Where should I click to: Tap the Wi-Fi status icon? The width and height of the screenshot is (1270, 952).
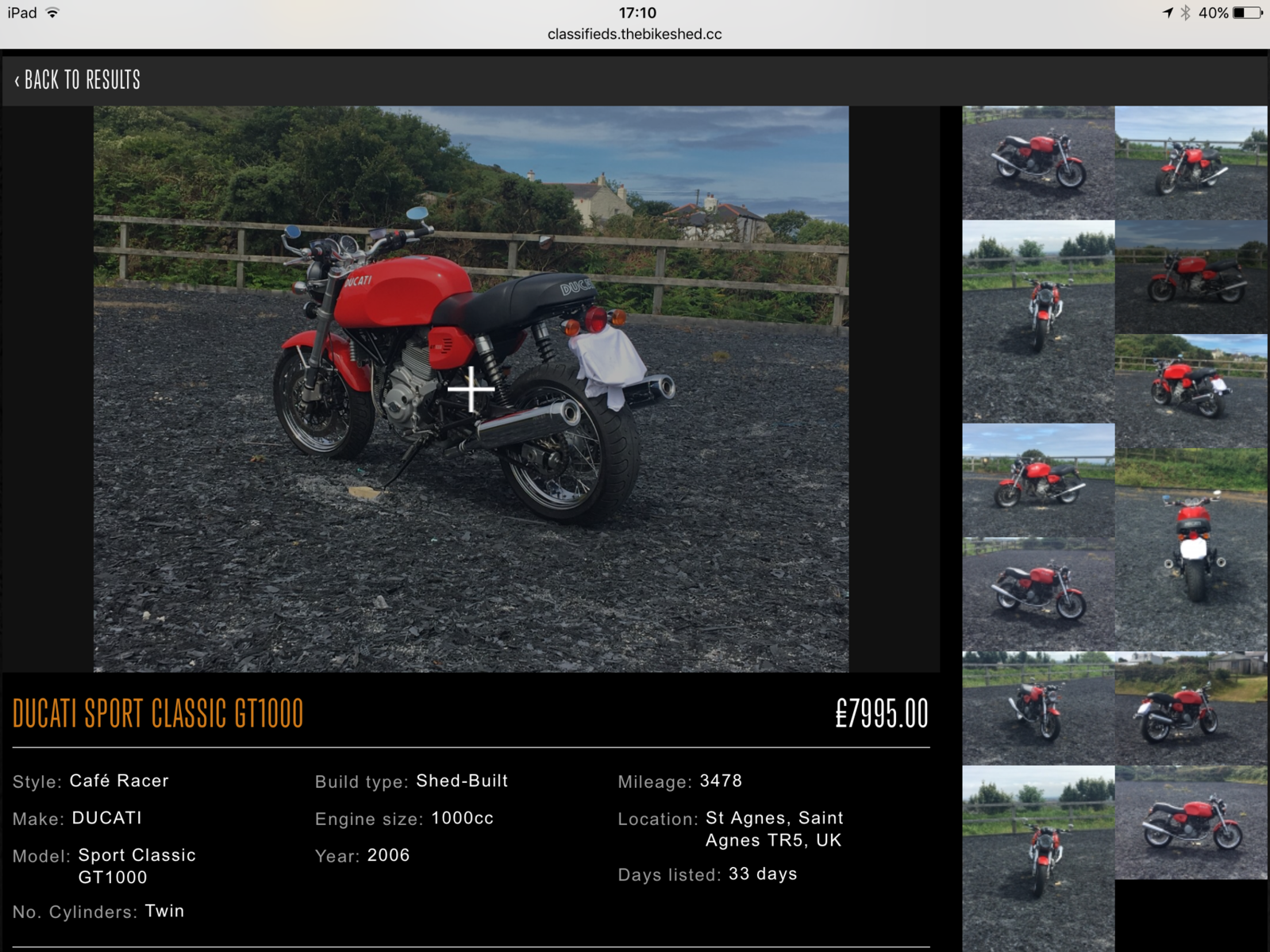pyautogui.click(x=52, y=13)
